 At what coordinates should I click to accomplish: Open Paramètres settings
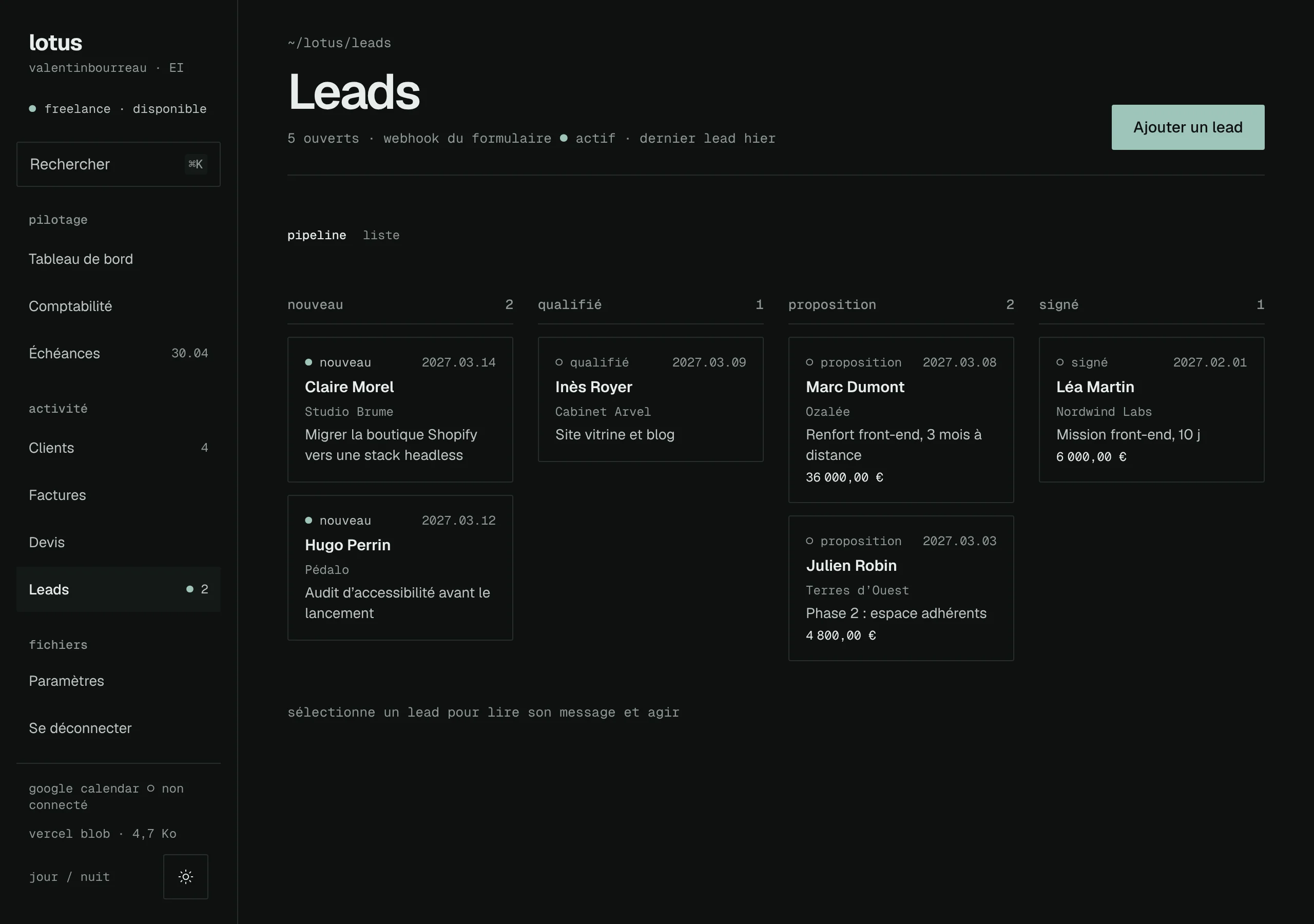119,681
